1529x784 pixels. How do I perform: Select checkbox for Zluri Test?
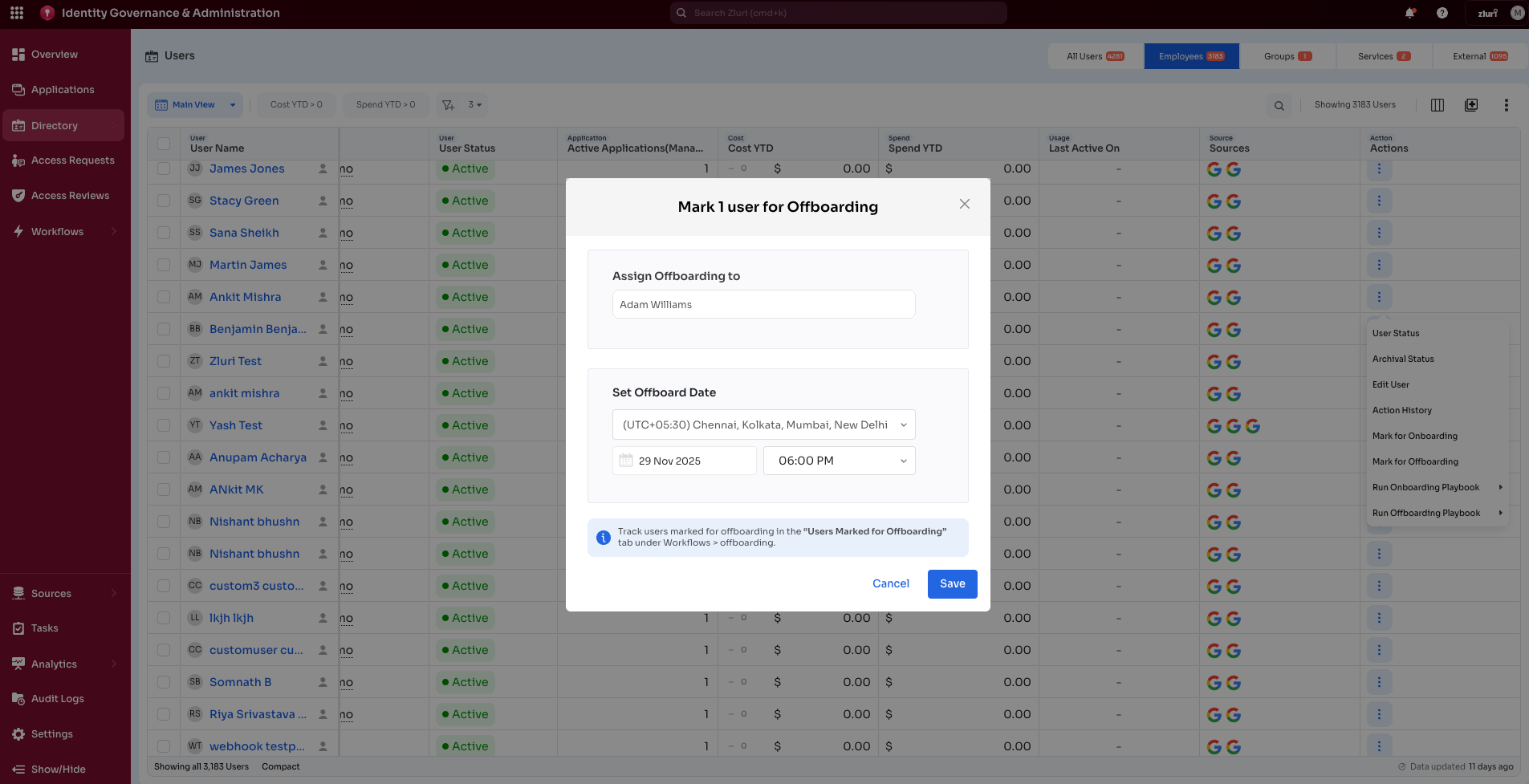pos(164,361)
